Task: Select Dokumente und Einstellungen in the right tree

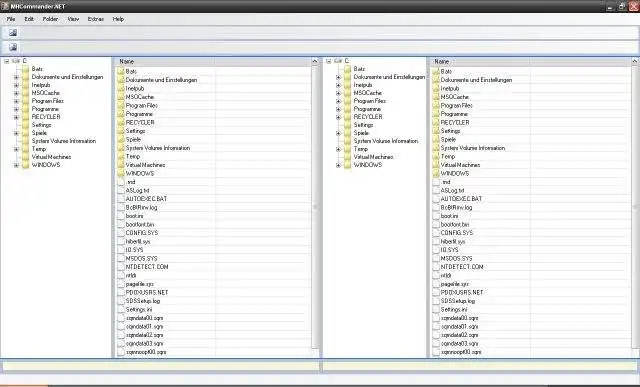Action: pyautogui.click(x=389, y=77)
